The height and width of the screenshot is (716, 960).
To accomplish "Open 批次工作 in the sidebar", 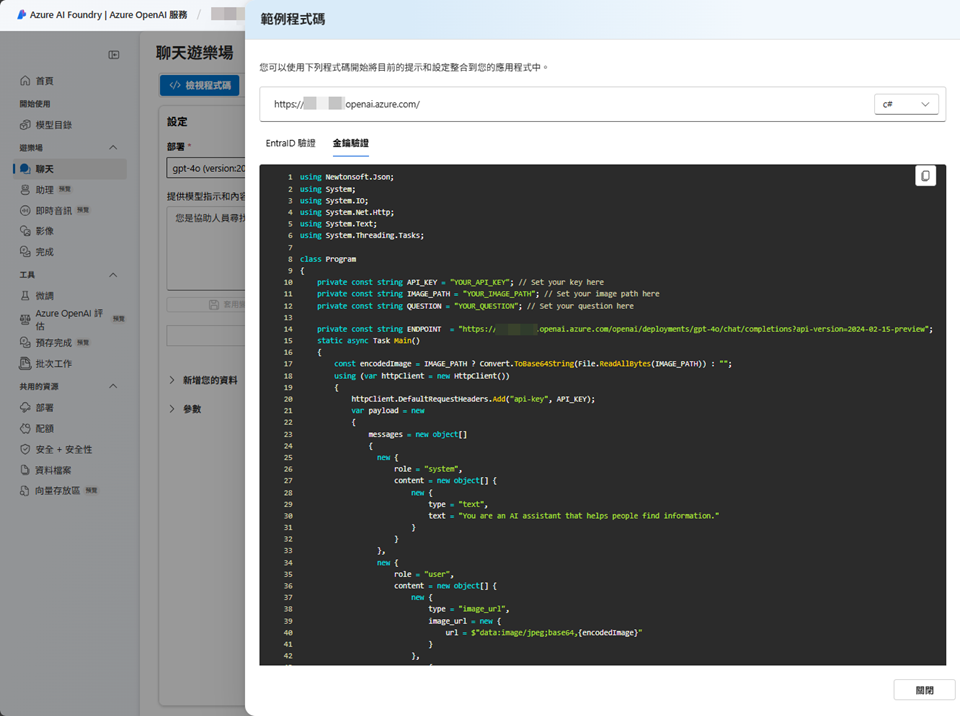I will point(53,364).
